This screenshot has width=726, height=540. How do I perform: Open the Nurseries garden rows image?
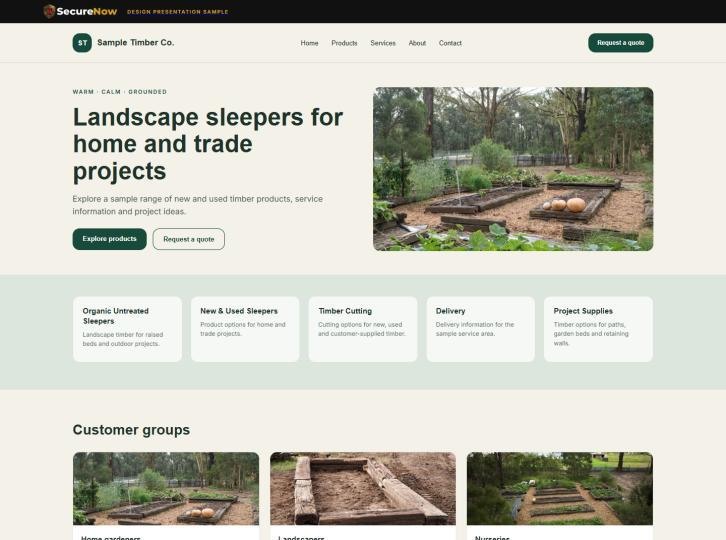pos(560,489)
